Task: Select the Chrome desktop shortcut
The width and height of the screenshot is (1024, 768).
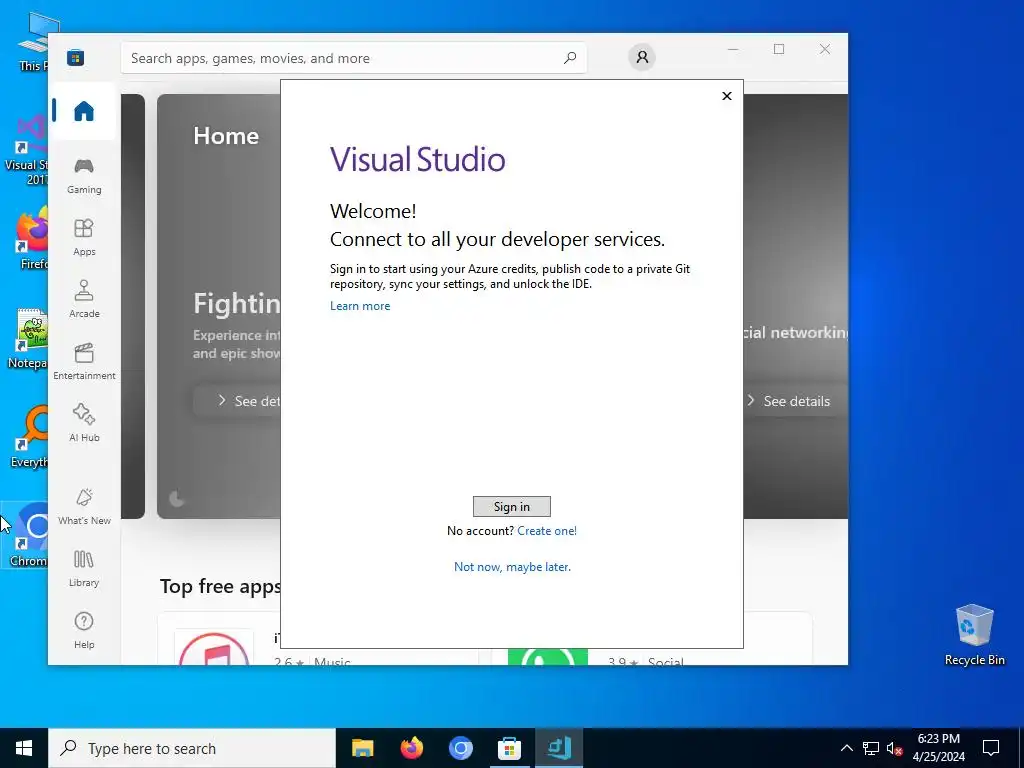Action: point(26,534)
